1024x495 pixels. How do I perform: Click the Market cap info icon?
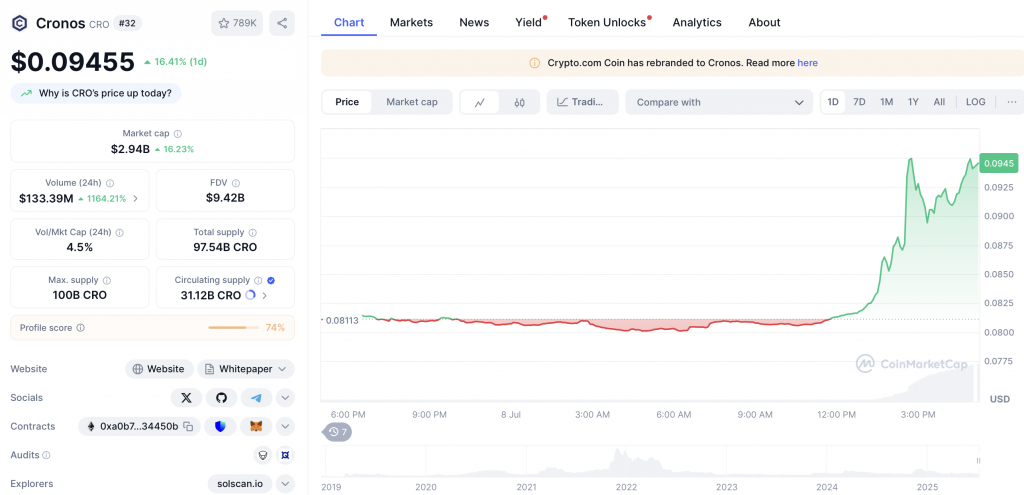178,133
